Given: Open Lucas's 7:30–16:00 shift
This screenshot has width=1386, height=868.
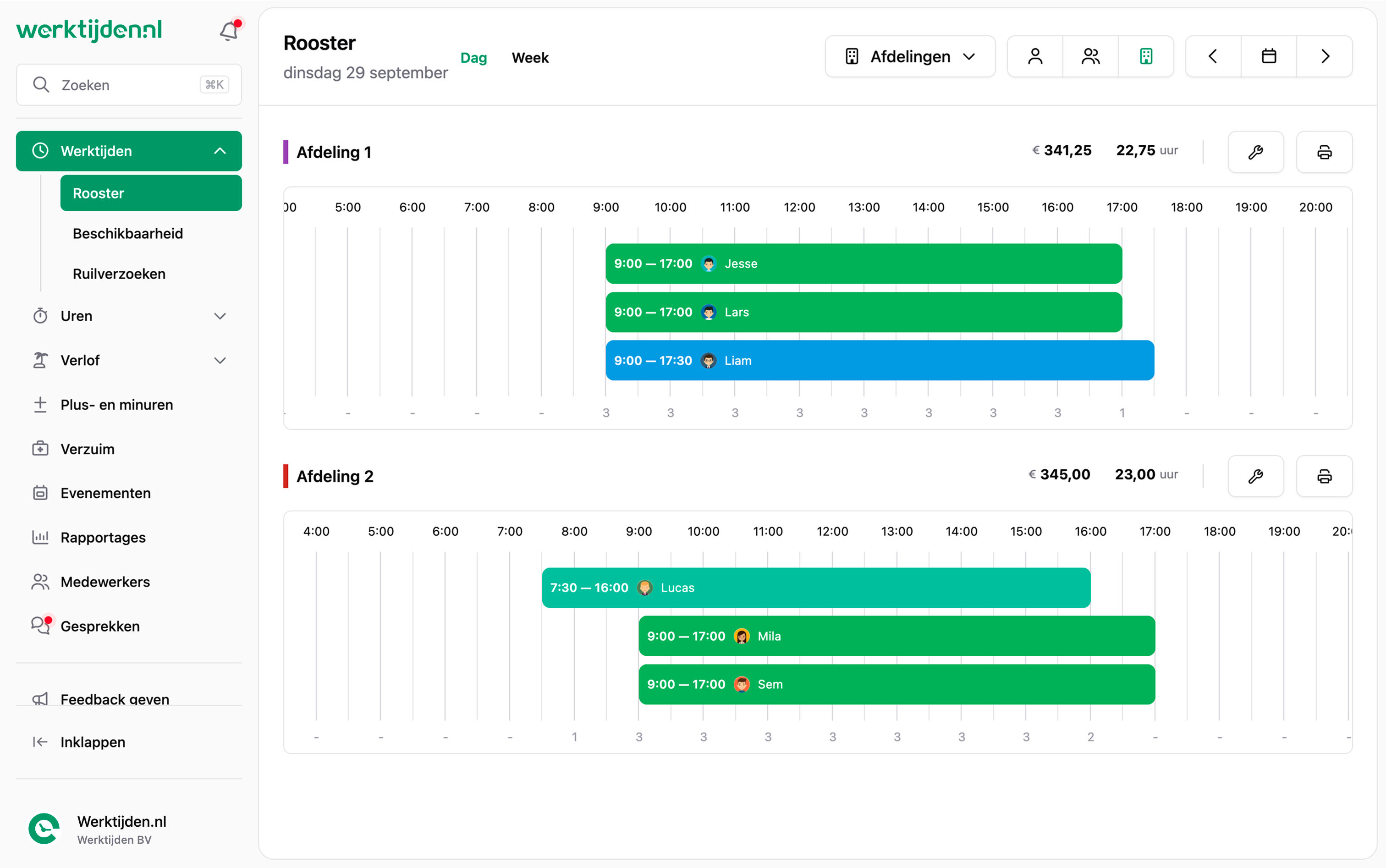Looking at the screenshot, I should [816, 588].
